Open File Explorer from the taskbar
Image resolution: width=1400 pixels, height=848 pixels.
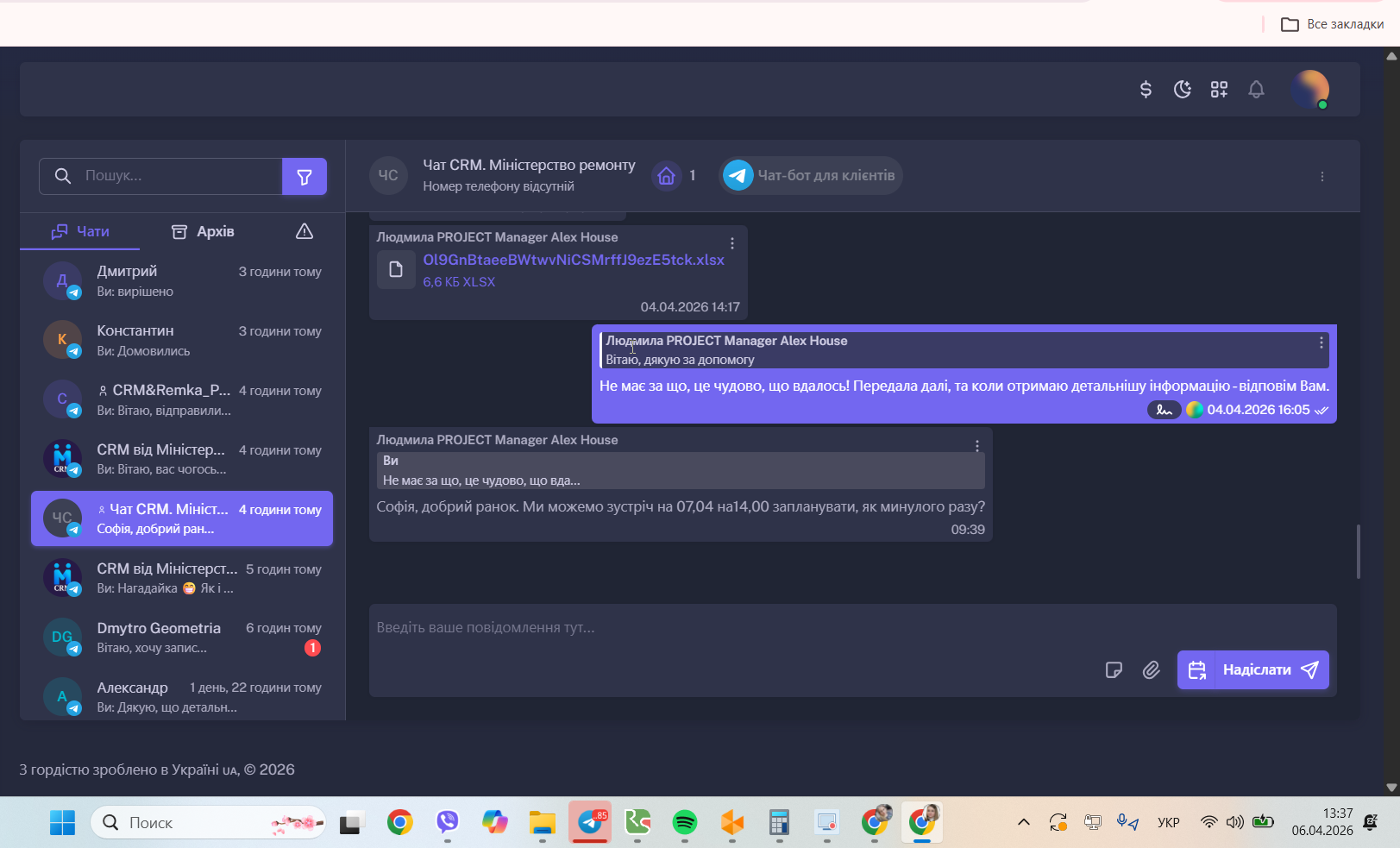[x=542, y=822]
